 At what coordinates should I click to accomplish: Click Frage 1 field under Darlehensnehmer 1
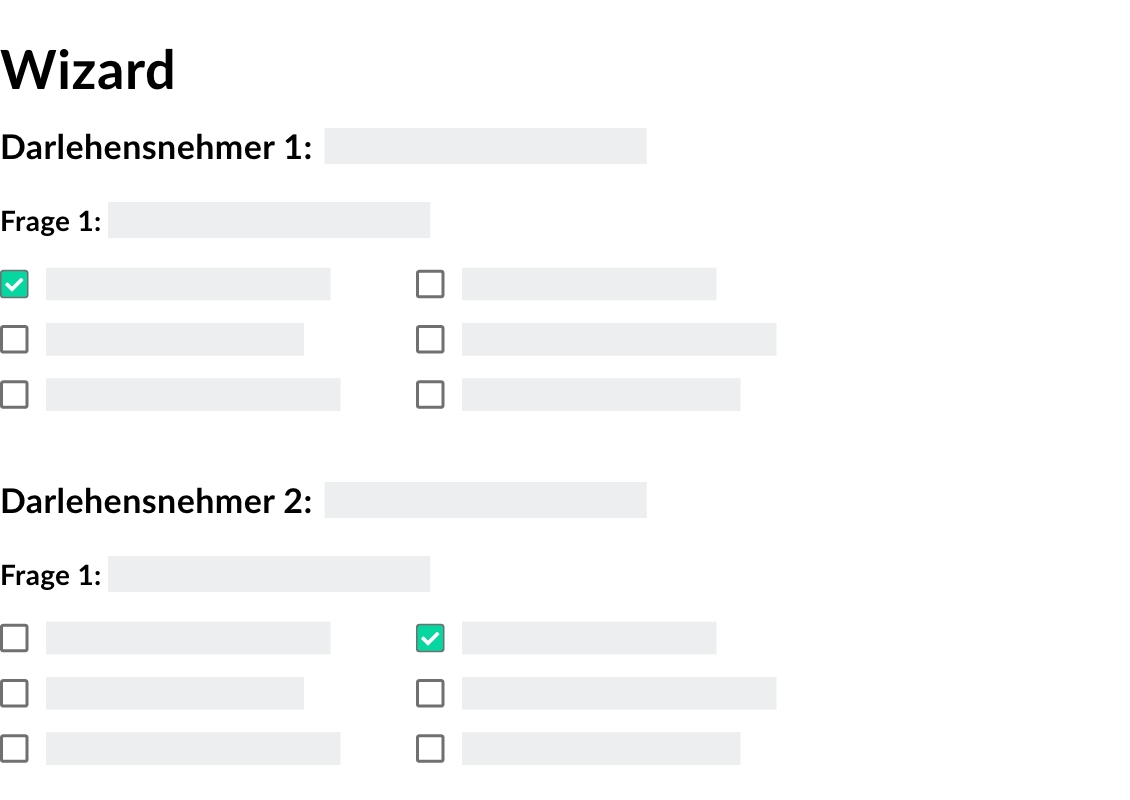[269, 220]
